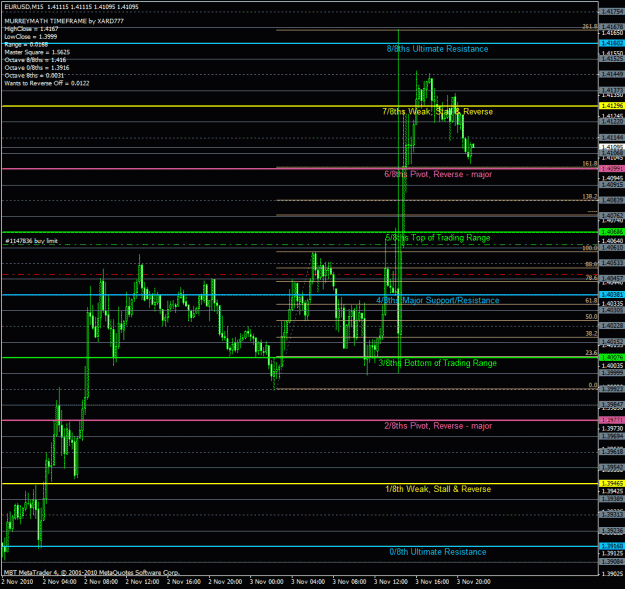Select the MURREYMATH TIMEFRAME by XARD777 label
Viewport: 625px width, 589px height.
pyautogui.click(x=64, y=21)
